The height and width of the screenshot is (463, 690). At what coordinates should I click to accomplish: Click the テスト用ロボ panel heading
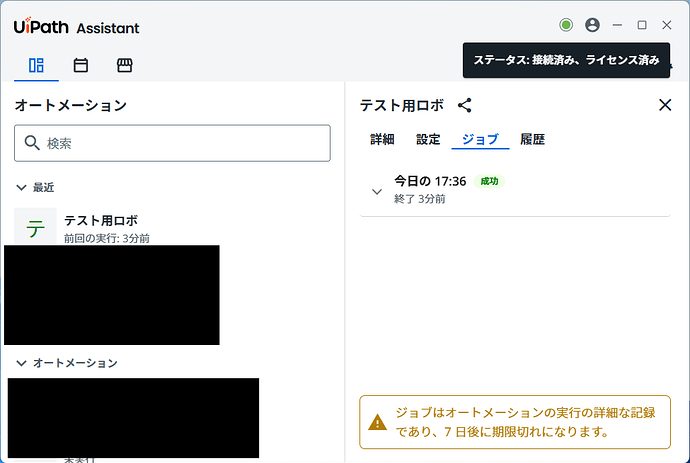pos(402,105)
